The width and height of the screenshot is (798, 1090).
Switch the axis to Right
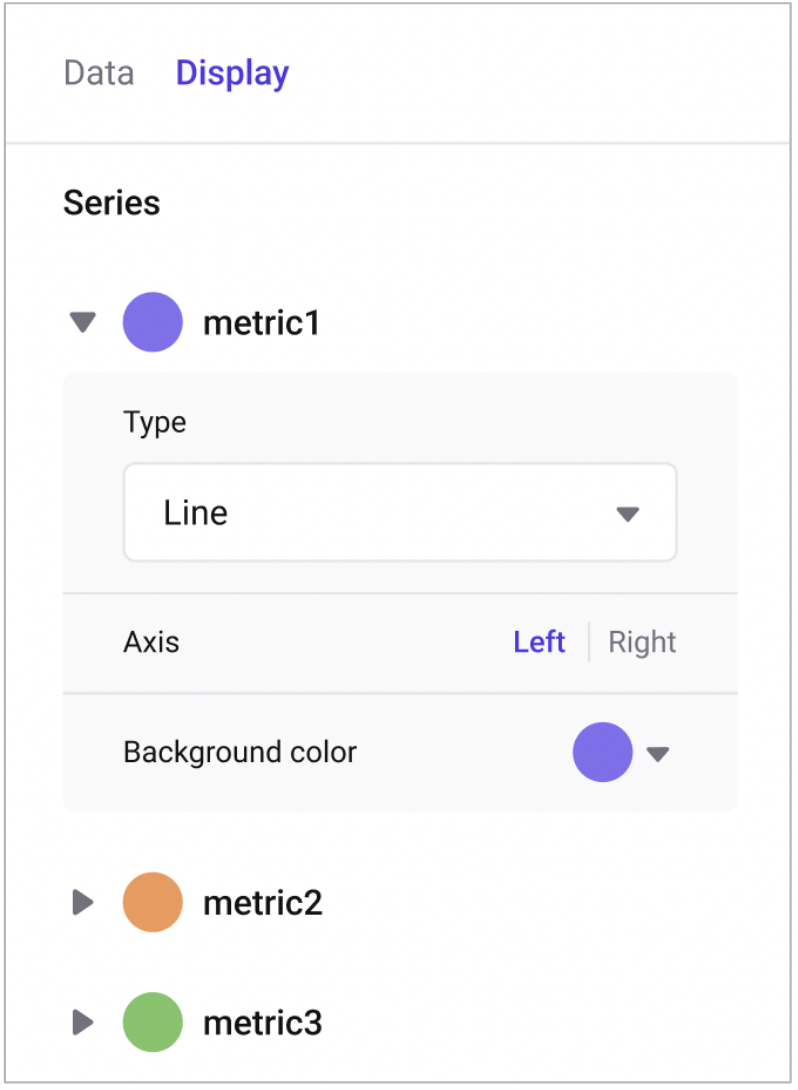click(x=642, y=642)
